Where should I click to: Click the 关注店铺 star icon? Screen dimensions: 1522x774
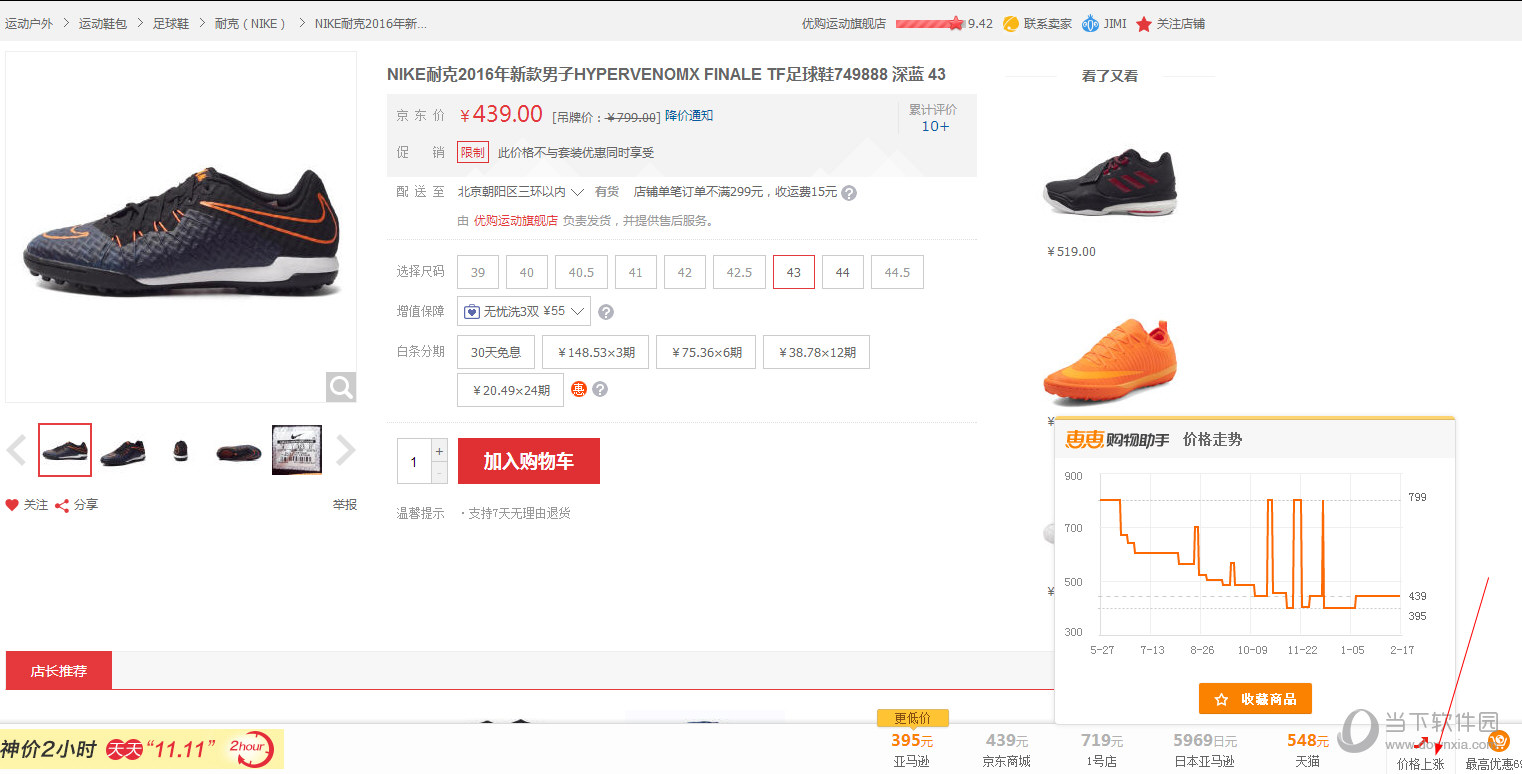[x=1144, y=24]
